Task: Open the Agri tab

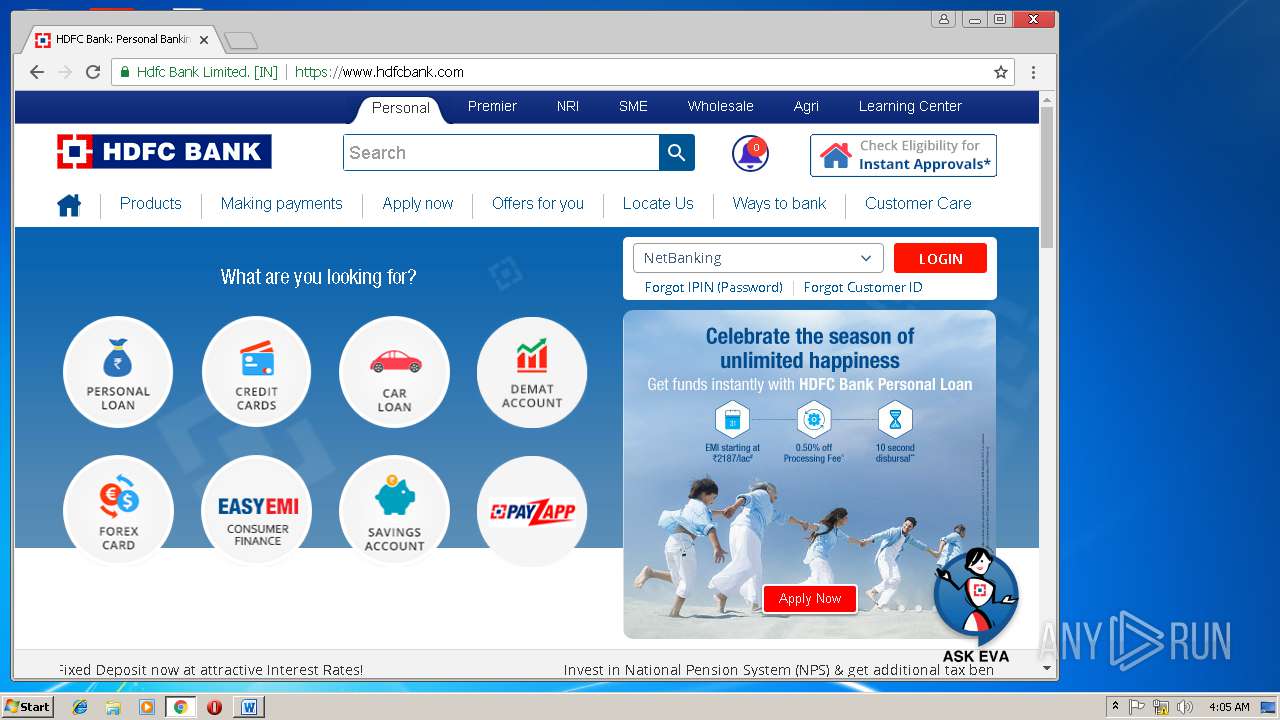Action: pos(806,106)
